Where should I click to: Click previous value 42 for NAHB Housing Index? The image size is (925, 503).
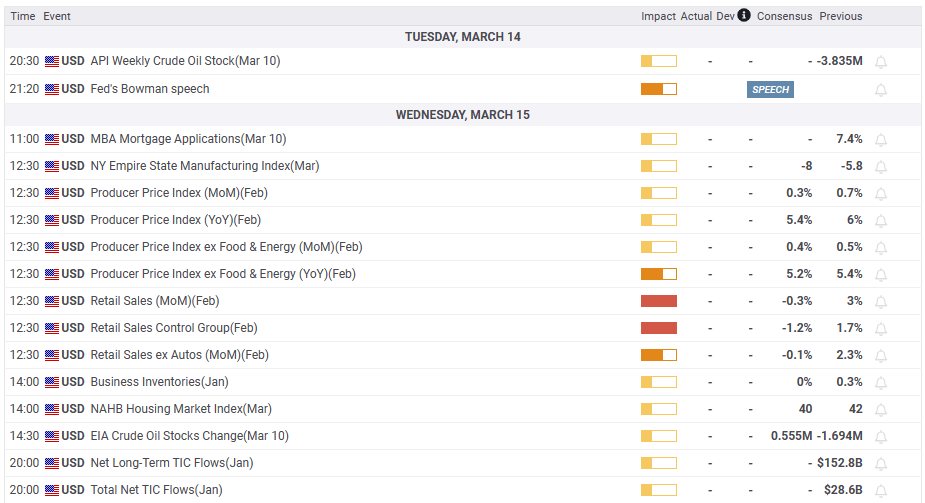click(x=856, y=409)
